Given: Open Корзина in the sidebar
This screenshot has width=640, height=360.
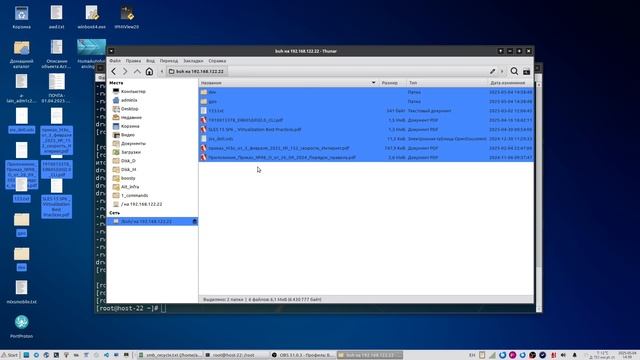Looking at the screenshot, I should click(152, 126).
